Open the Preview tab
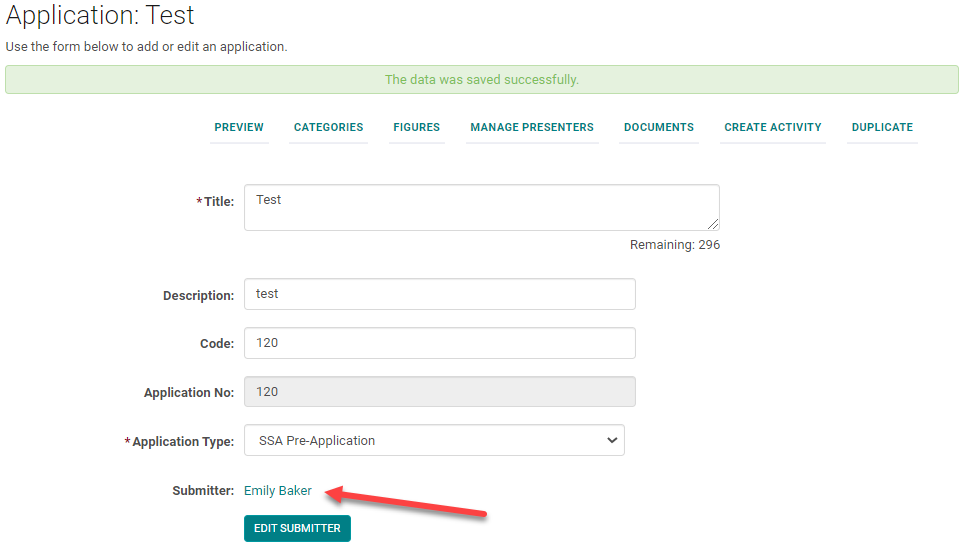968x549 pixels. (x=239, y=127)
